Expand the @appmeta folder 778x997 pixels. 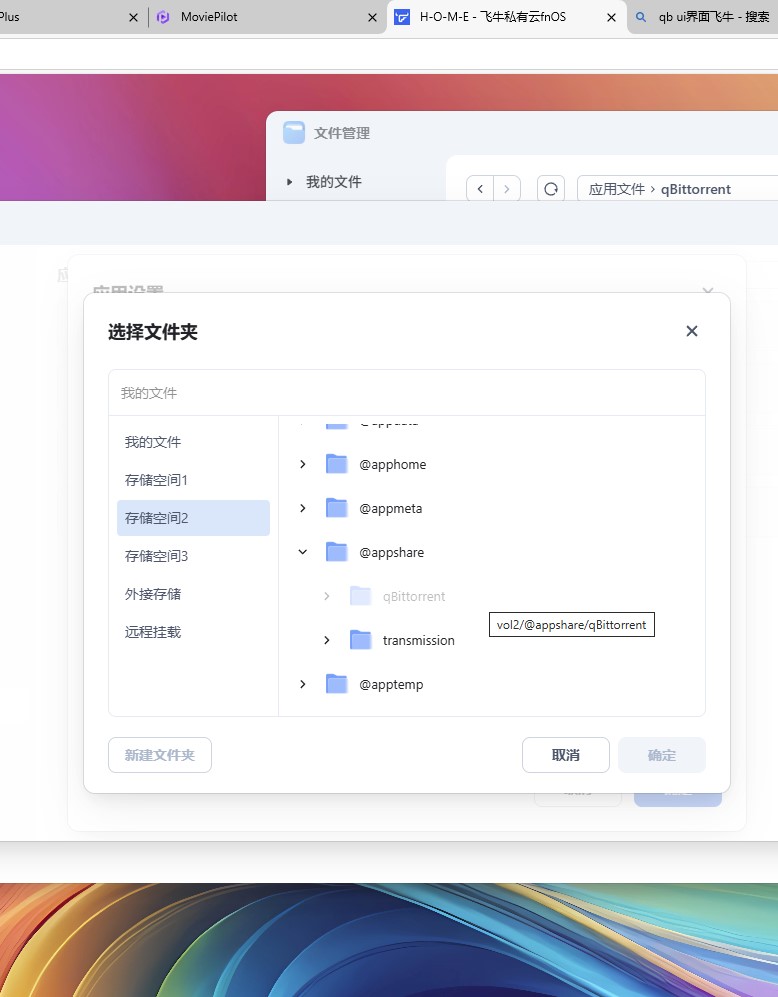pos(303,508)
